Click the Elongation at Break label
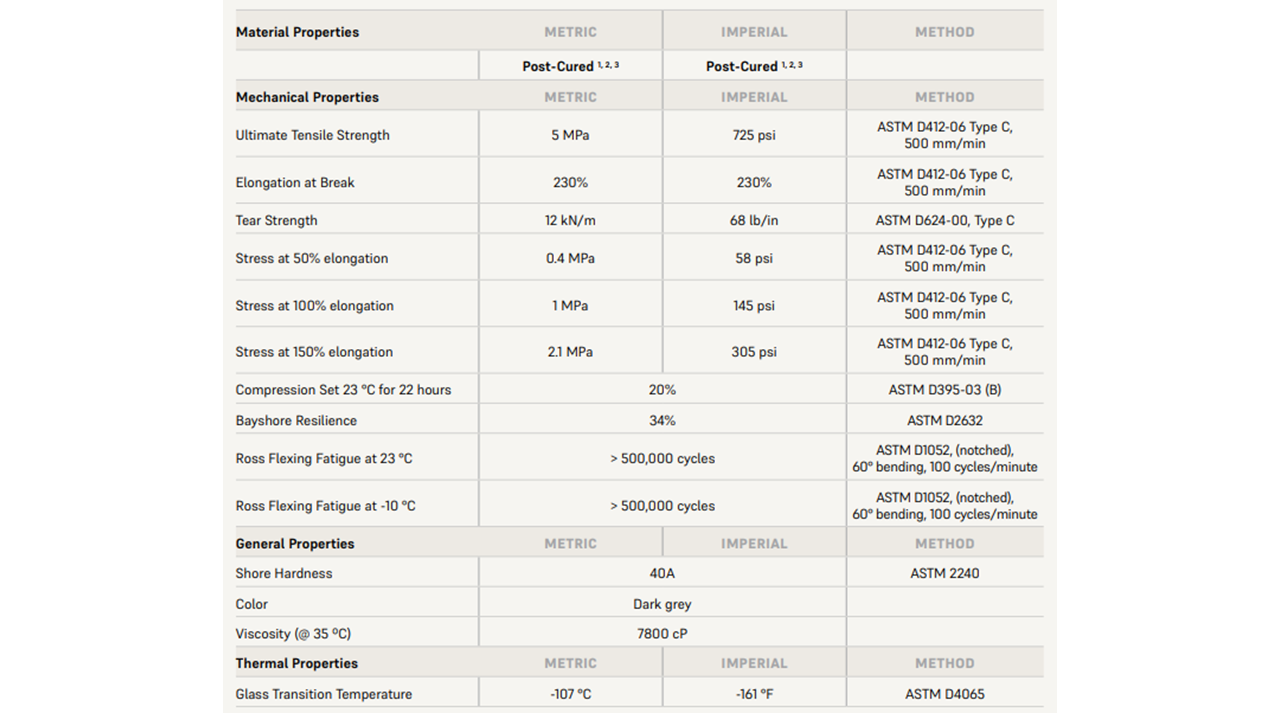 click(295, 182)
